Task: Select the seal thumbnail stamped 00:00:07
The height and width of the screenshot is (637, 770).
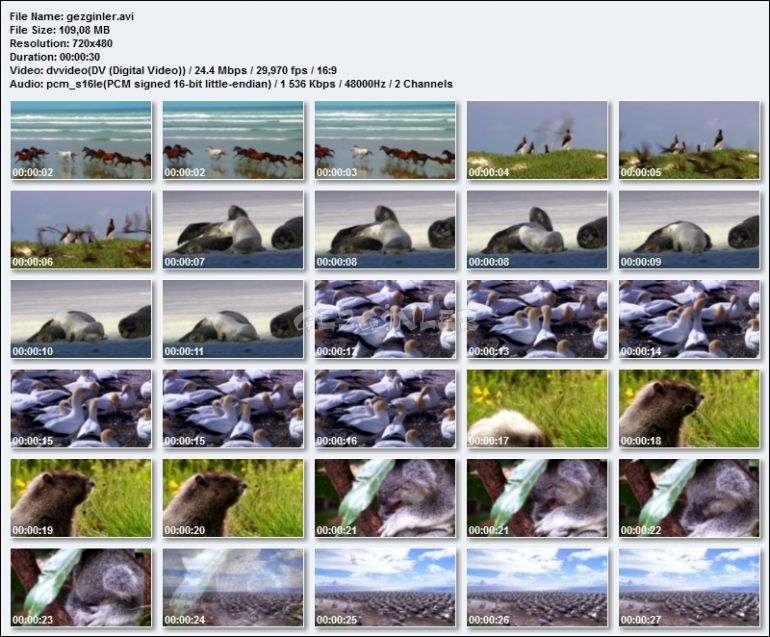Action: pos(233,229)
